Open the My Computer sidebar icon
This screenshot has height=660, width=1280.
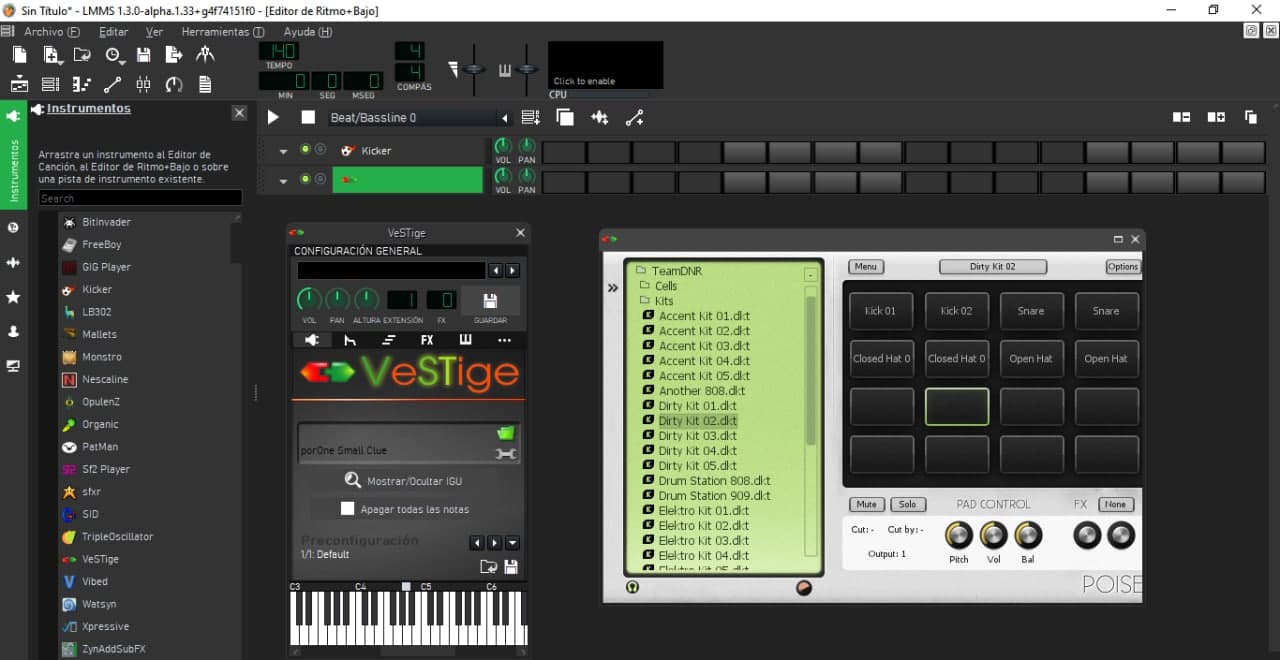click(x=13, y=366)
